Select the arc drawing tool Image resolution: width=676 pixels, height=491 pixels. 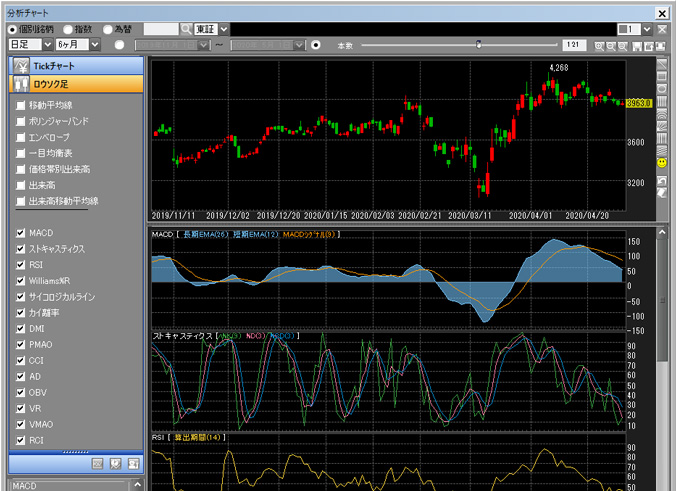(661, 114)
